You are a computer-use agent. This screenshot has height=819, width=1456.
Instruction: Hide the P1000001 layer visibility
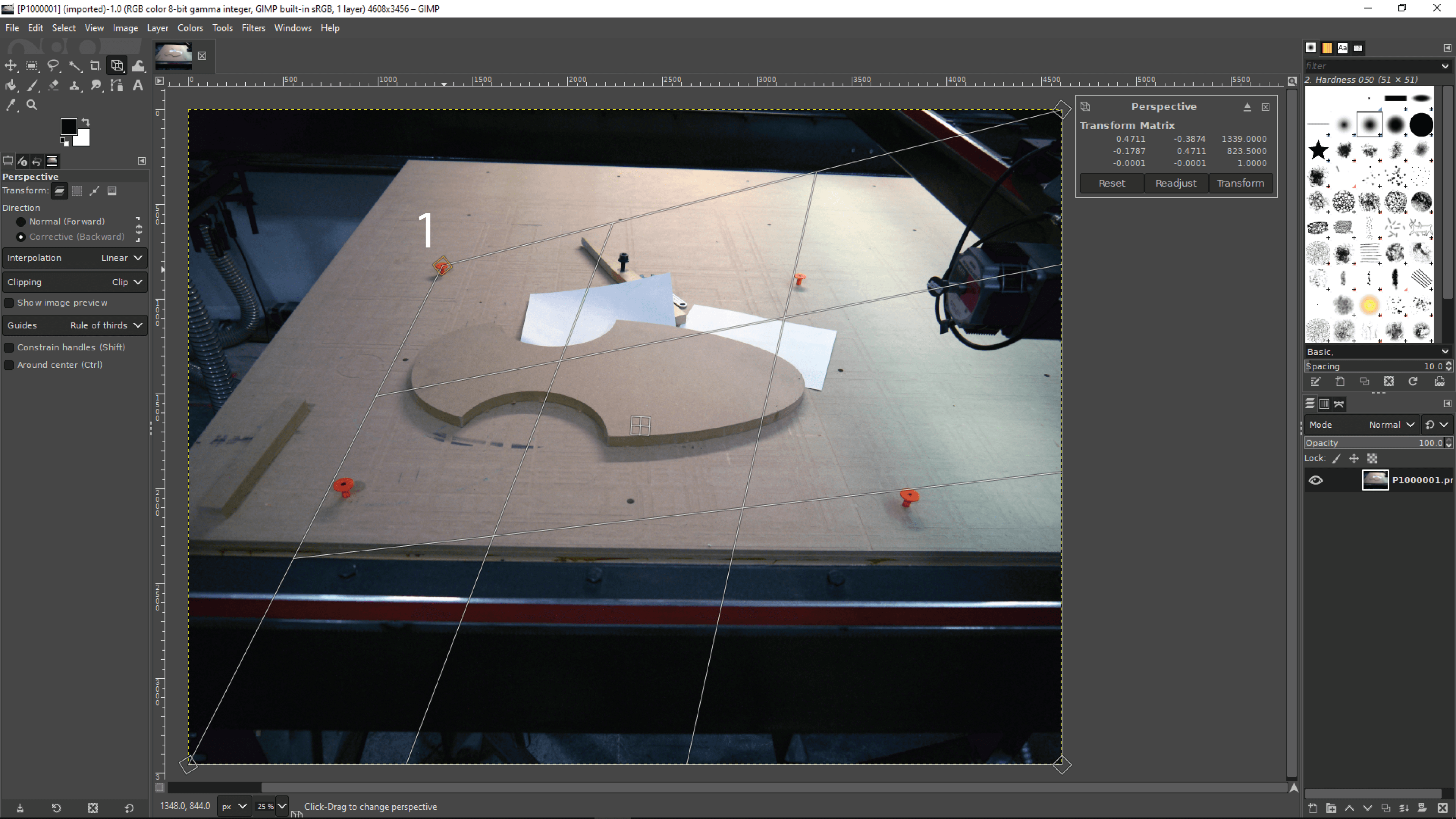point(1316,480)
